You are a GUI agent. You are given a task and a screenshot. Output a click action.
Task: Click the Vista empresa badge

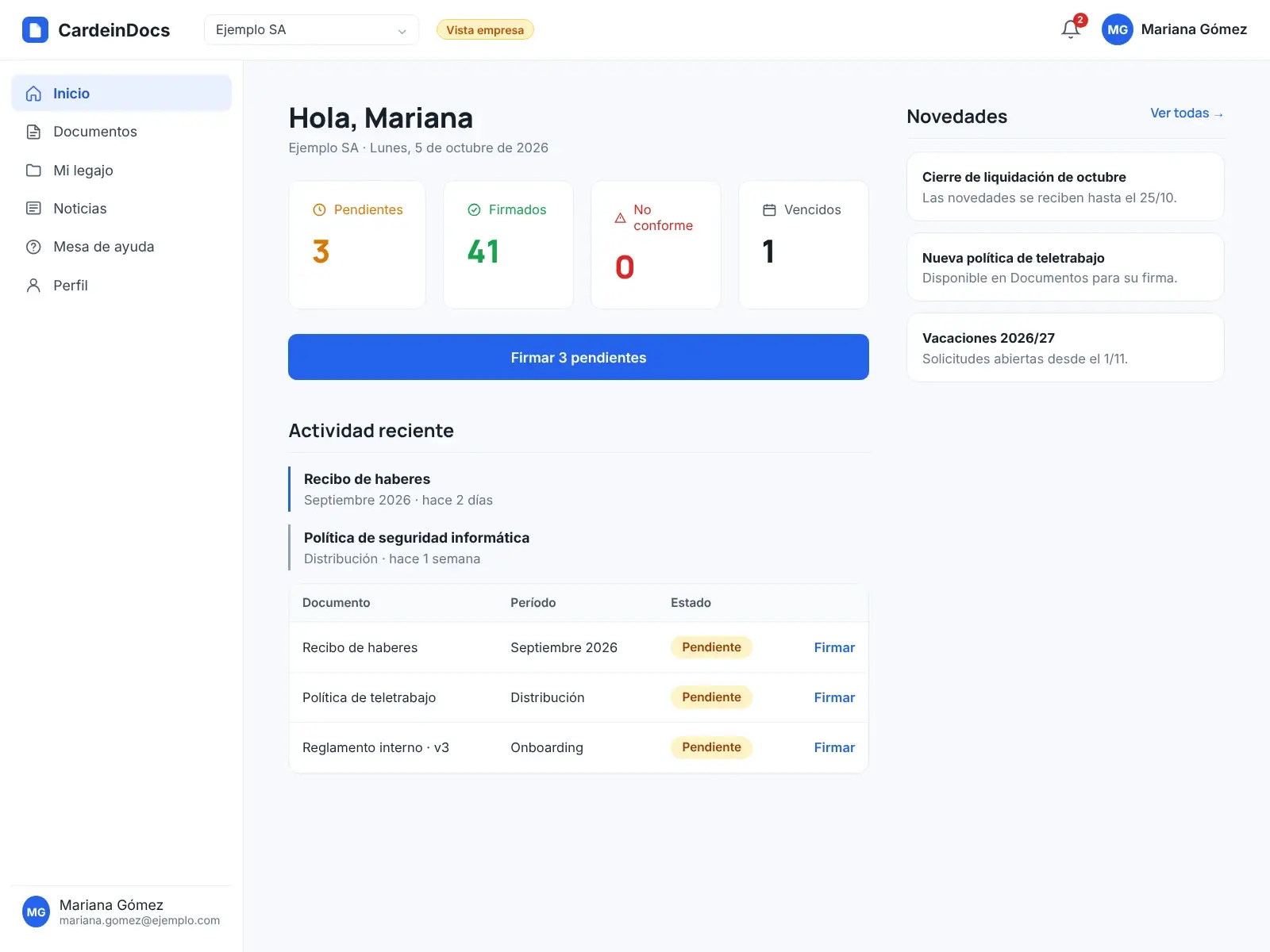[x=485, y=30]
